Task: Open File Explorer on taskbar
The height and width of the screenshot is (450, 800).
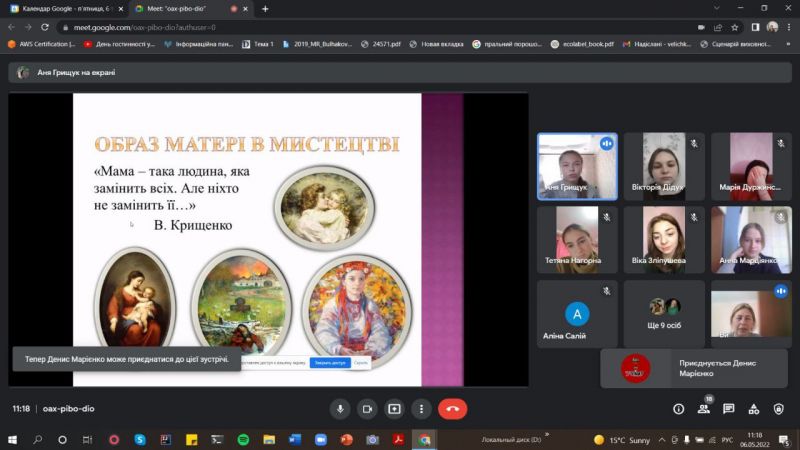Action: click(x=269, y=440)
